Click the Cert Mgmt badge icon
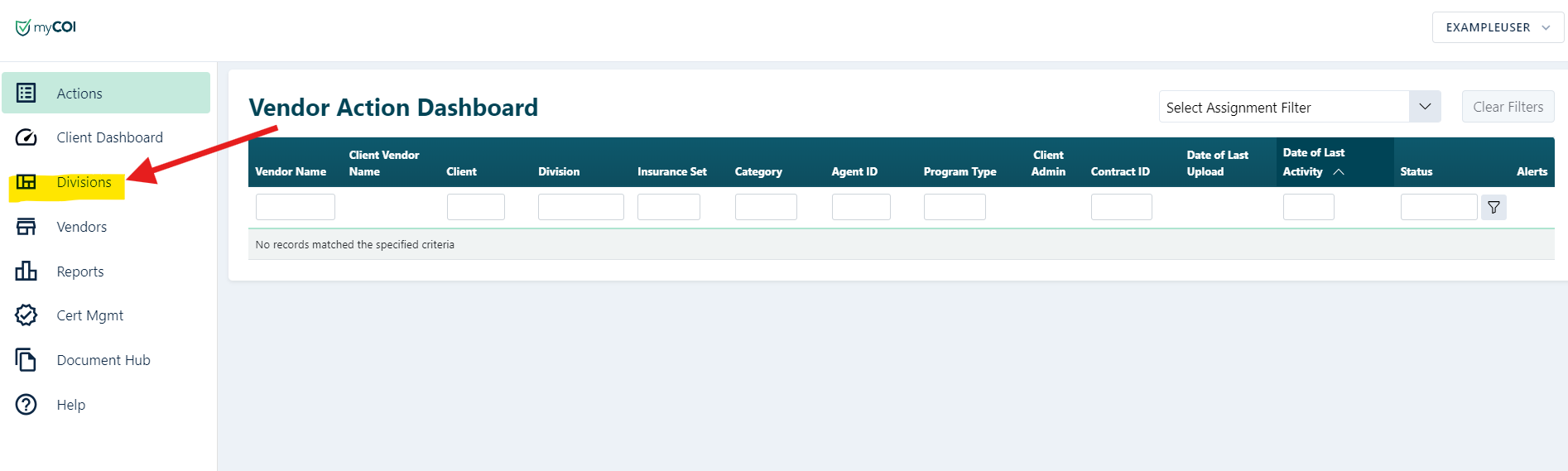Image resolution: width=1568 pixels, height=471 pixels. click(x=26, y=315)
